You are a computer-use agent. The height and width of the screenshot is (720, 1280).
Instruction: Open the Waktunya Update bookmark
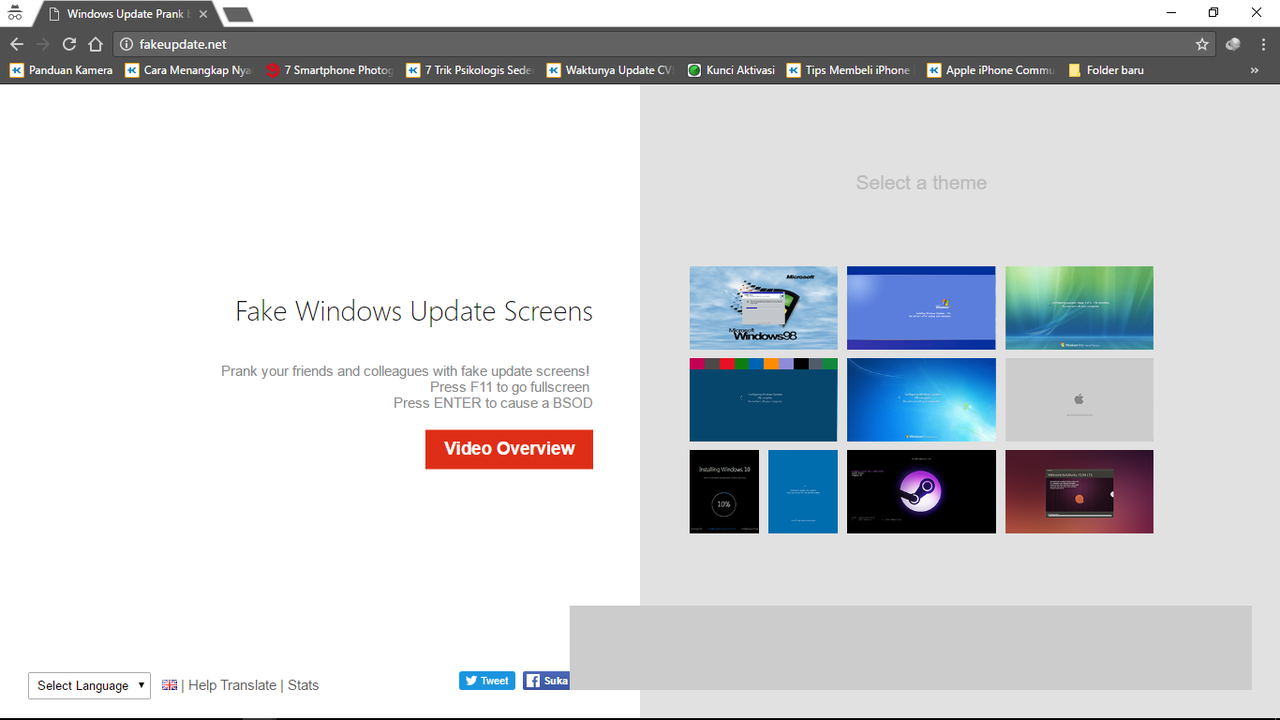[x=610, y=70]
